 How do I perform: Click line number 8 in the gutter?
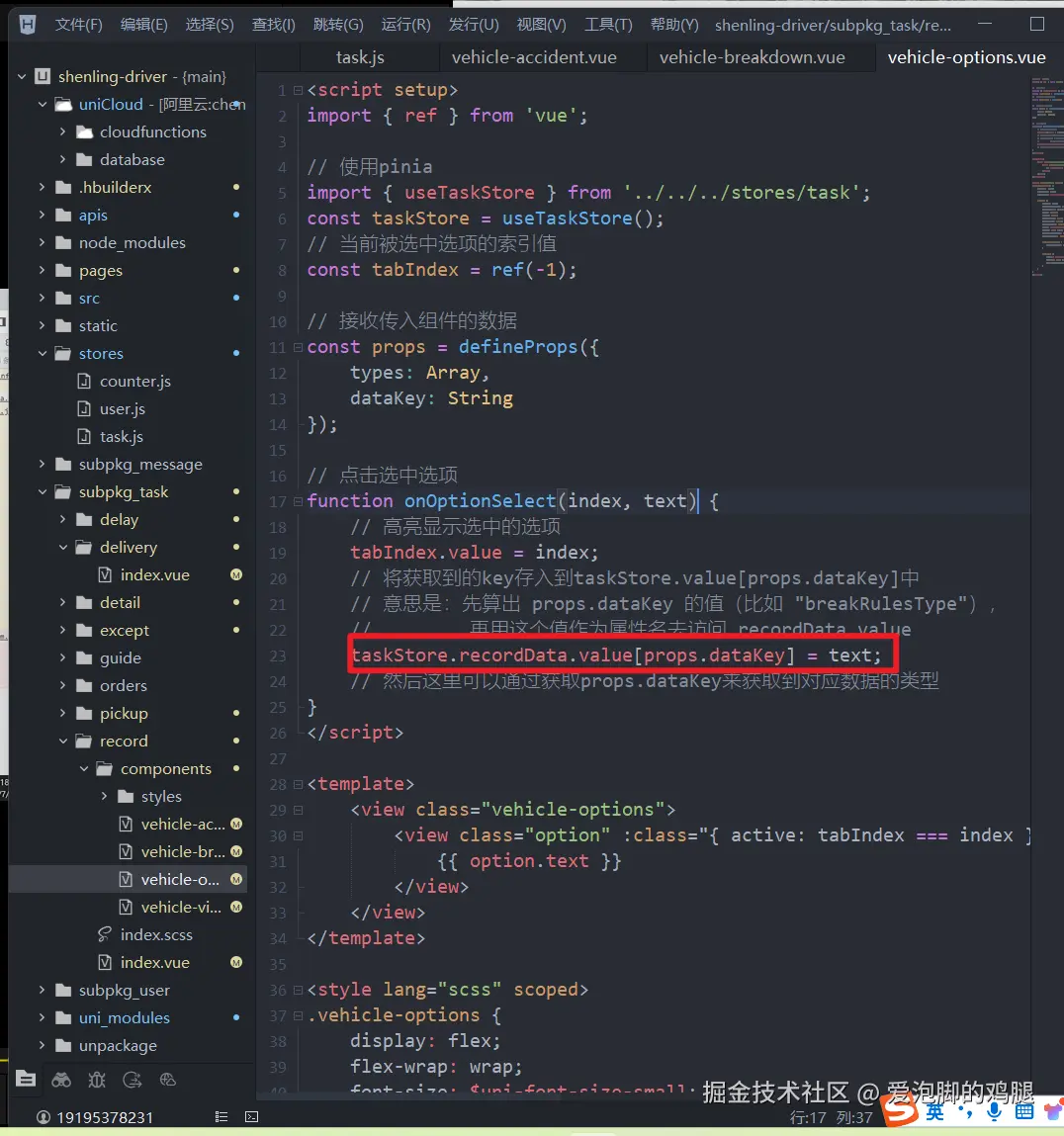click(282, 270)
